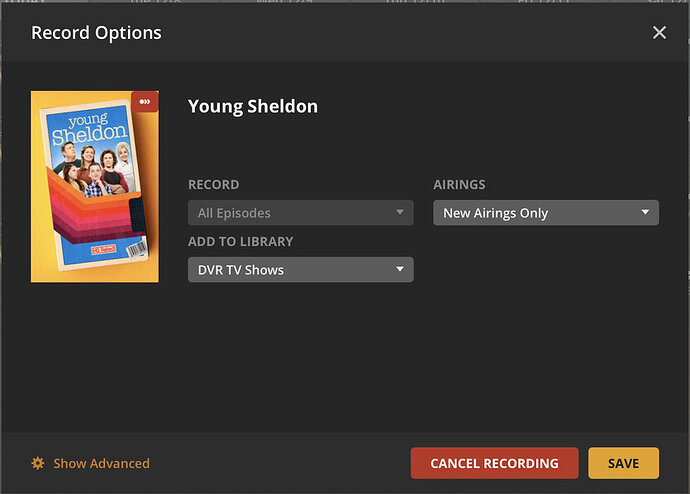Image resolution: width=690 pixels, height=494 pixels.
Task: Click the dialog header bar empty area
Action: [x=400, y=33]
